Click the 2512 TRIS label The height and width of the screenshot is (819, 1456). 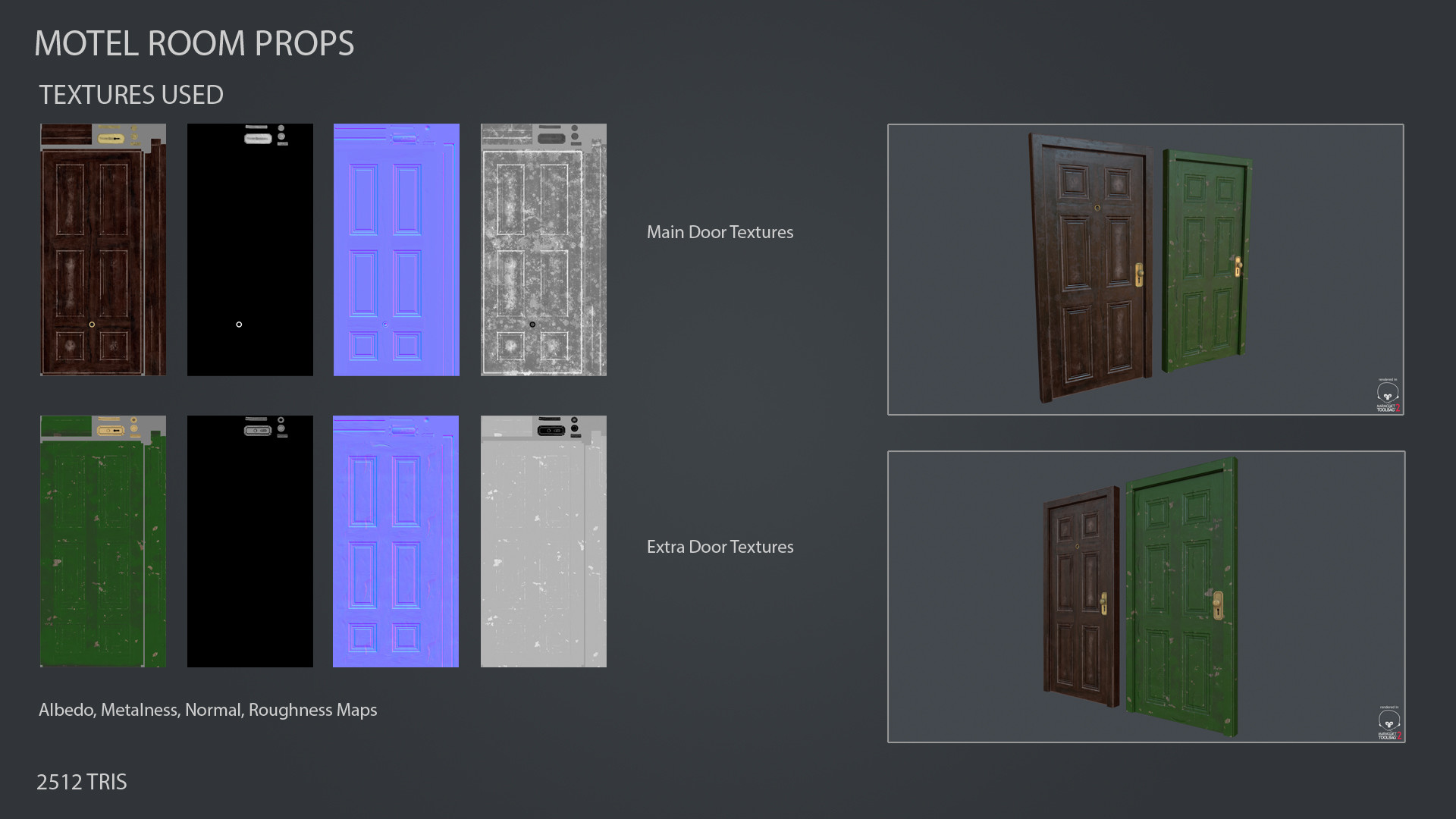(81, 782)
